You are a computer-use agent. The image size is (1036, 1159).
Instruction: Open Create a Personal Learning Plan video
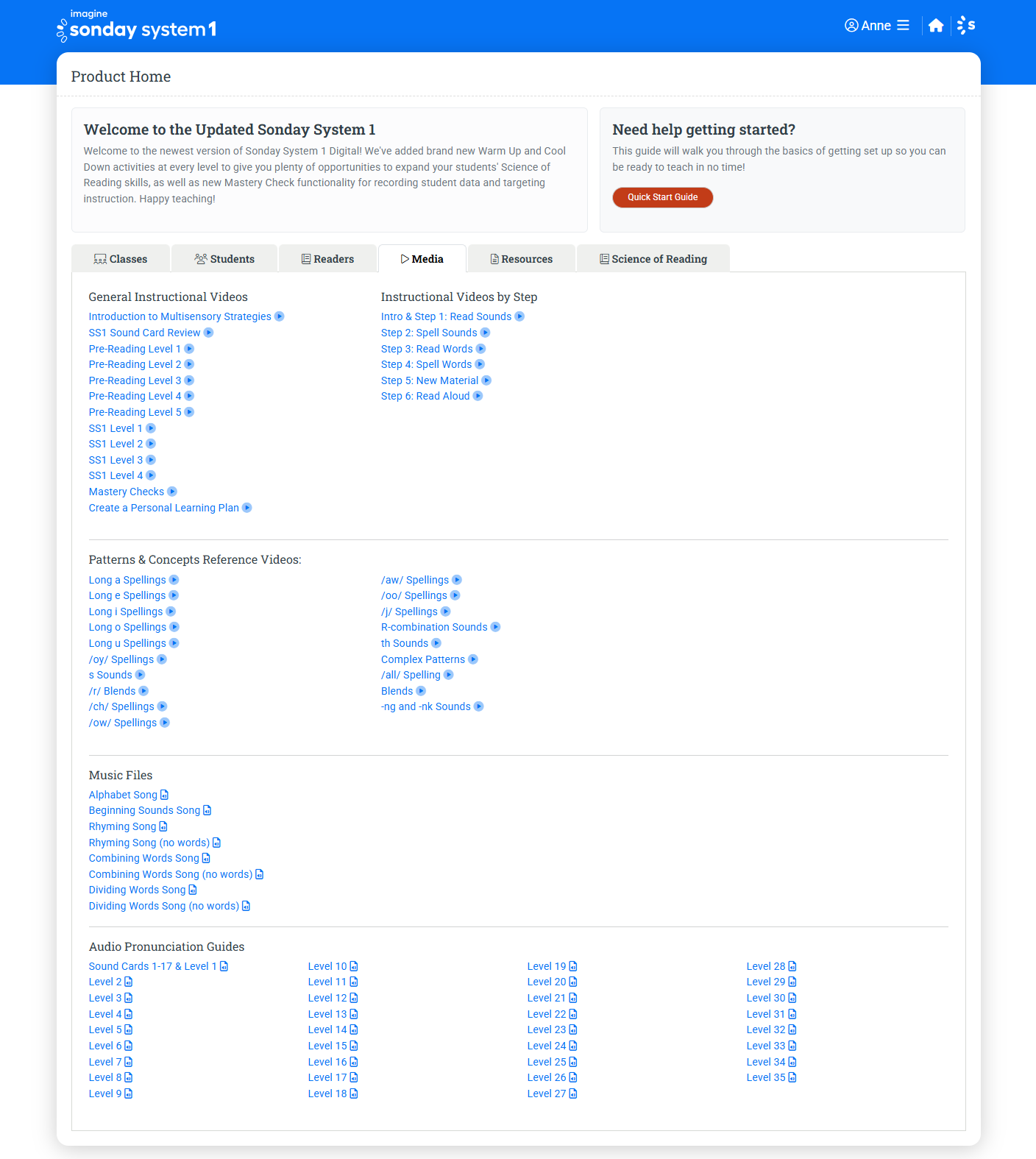pos(163,508)
